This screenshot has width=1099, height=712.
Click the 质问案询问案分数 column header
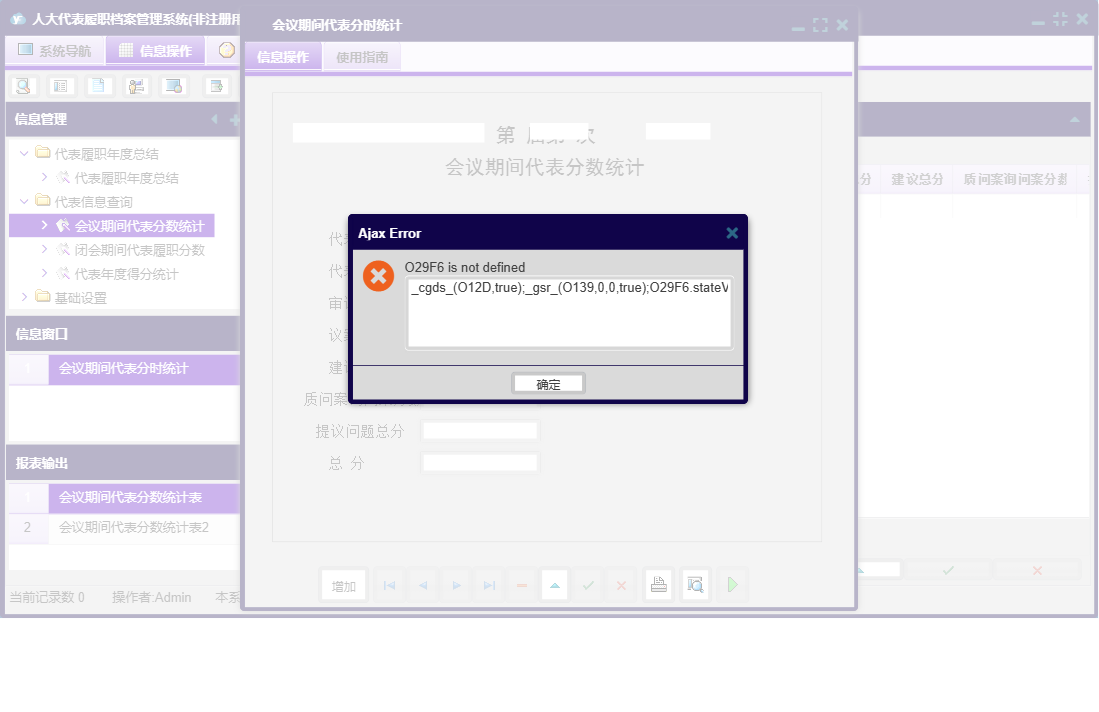1015,179
